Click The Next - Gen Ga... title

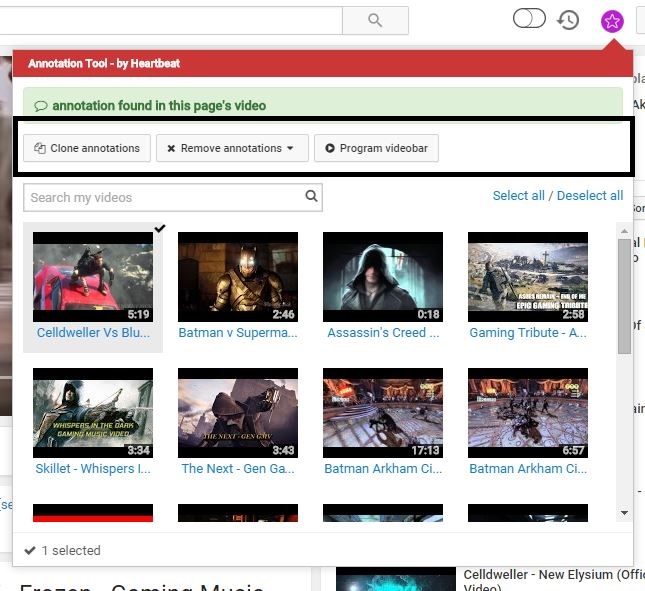(x=238, y=469)
